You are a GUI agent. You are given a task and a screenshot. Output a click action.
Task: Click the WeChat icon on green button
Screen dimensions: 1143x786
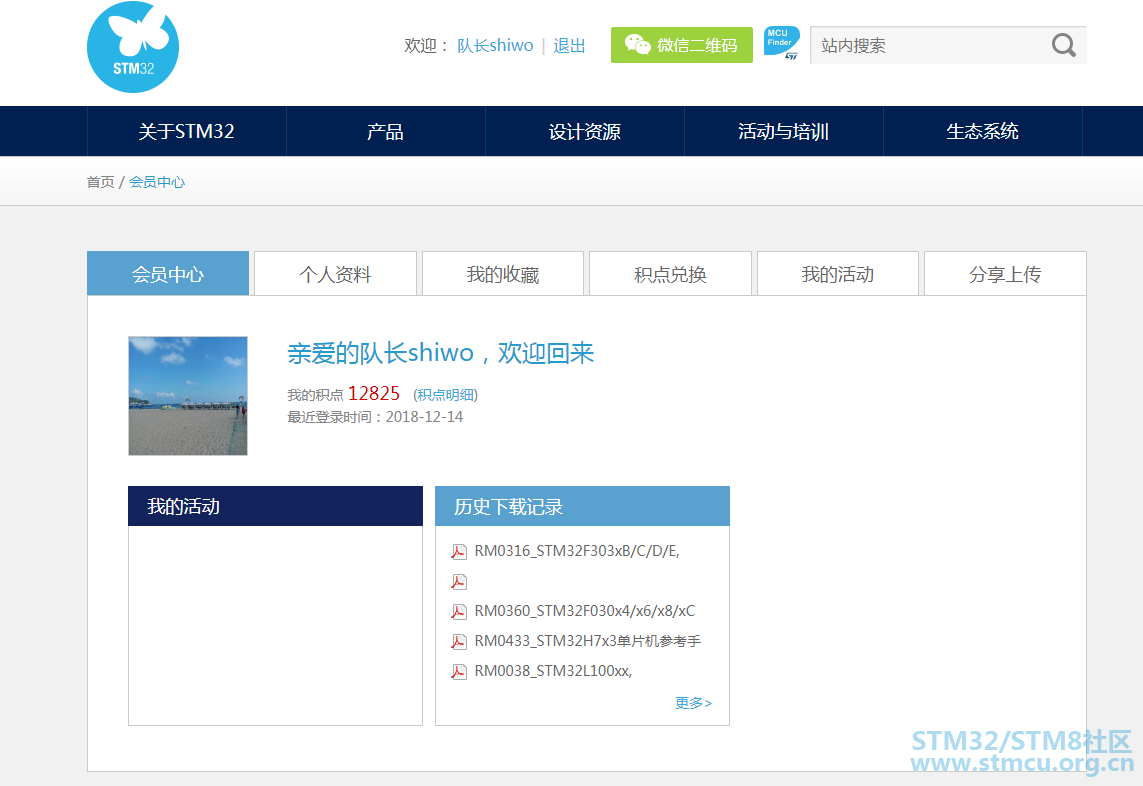point(637,44)
